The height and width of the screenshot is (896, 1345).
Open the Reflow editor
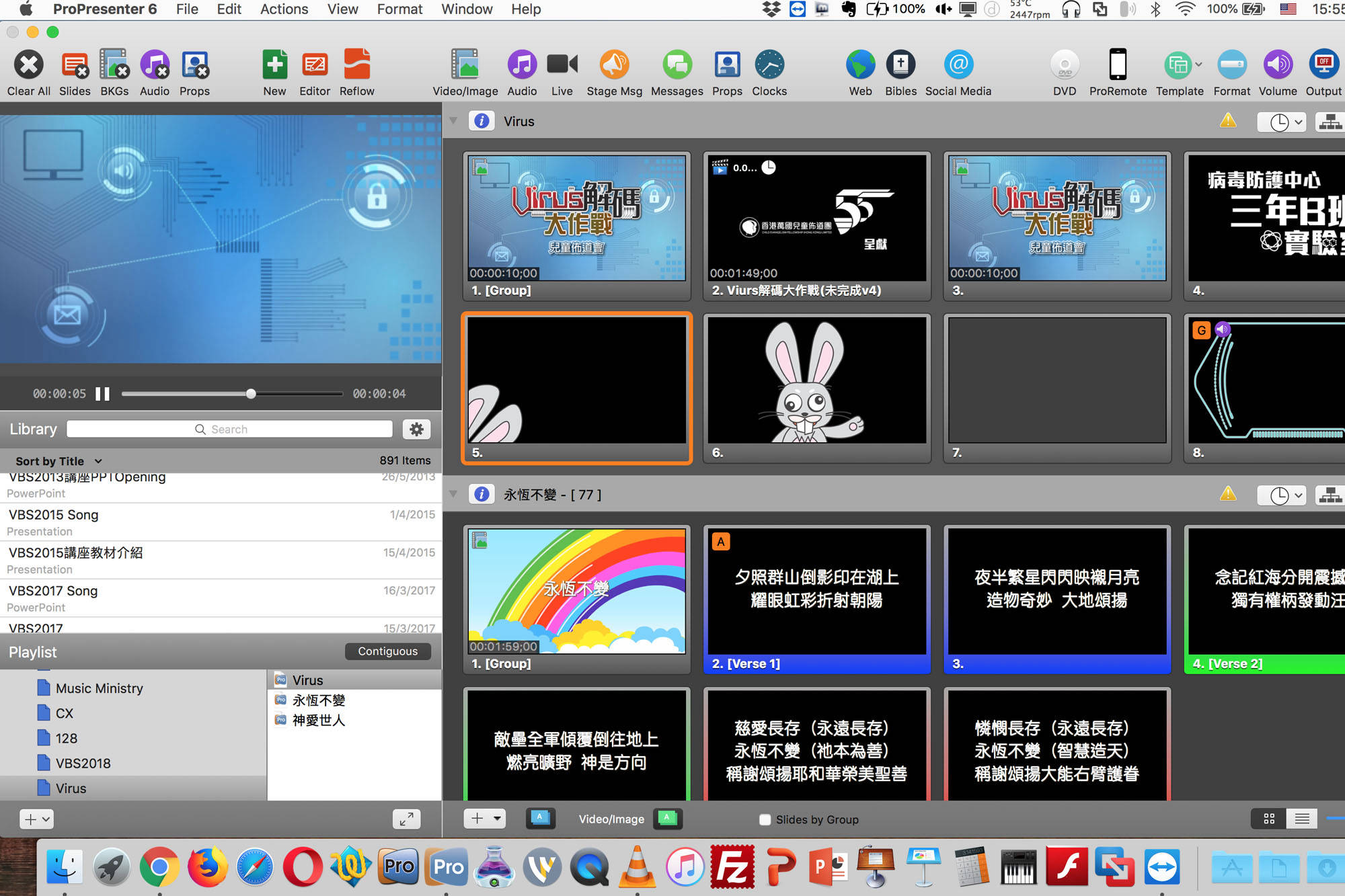click(356, 65)
